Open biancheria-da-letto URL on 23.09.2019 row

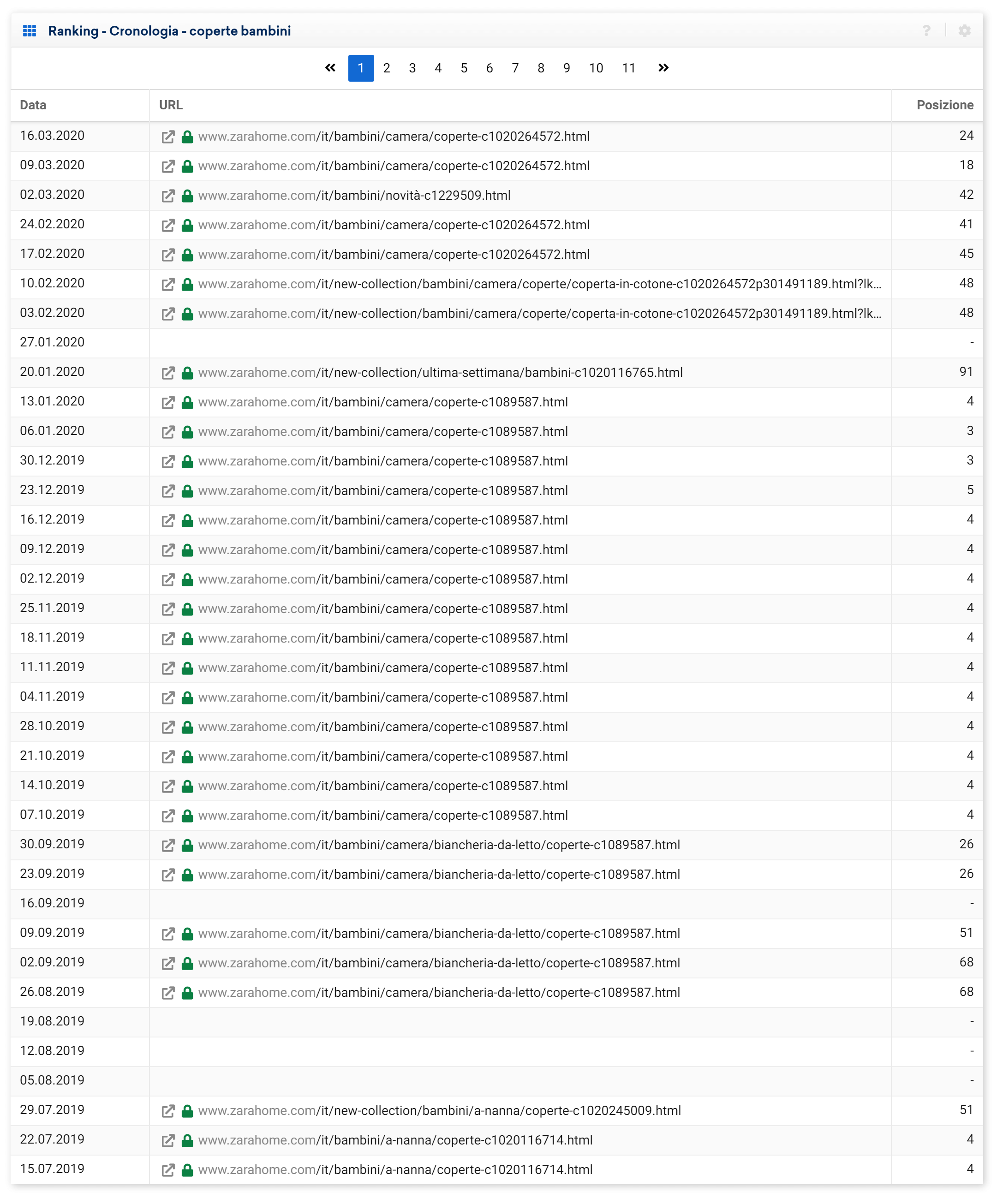point(439,875)
